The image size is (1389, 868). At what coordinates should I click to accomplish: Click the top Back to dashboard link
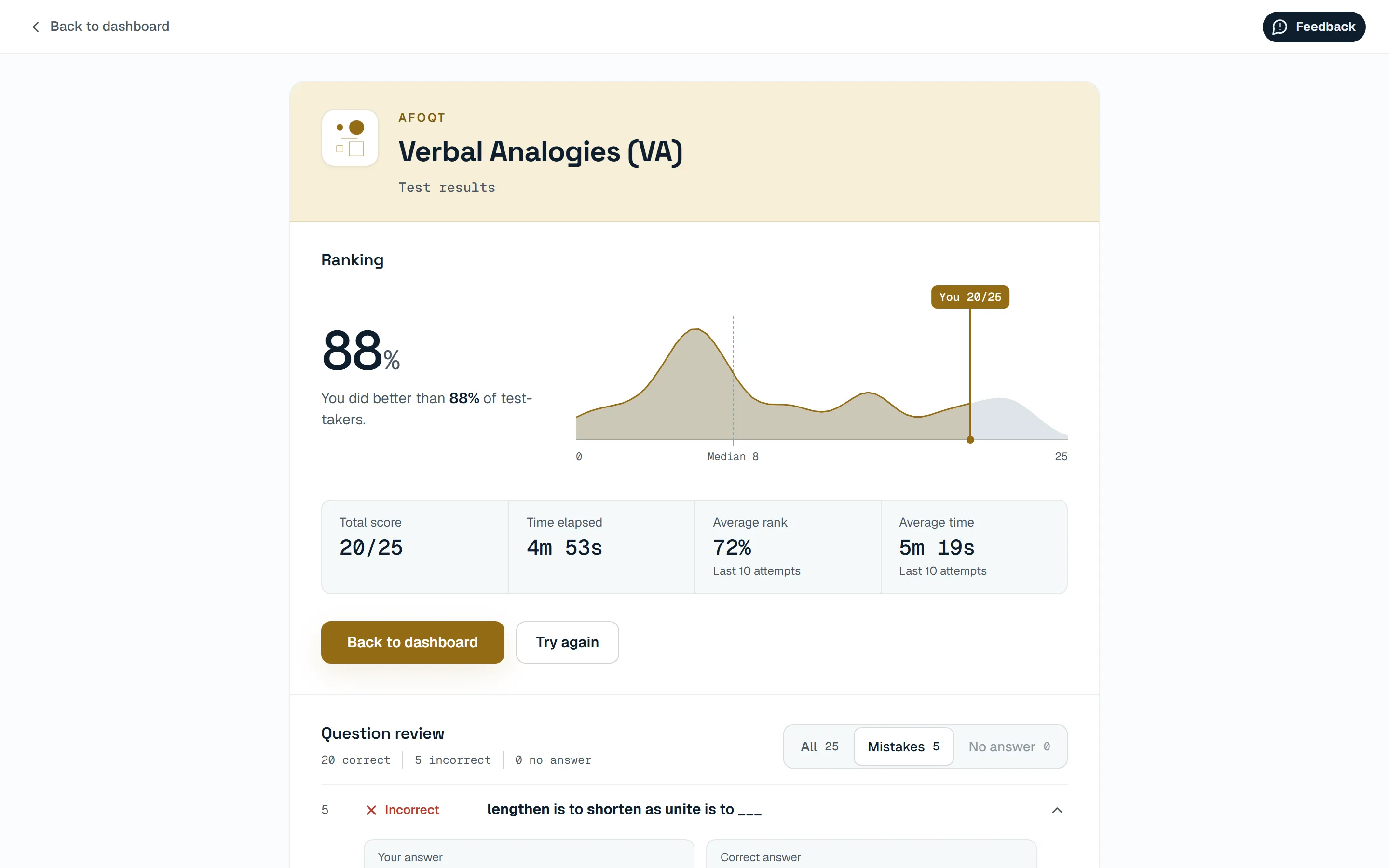coord(100,27)
